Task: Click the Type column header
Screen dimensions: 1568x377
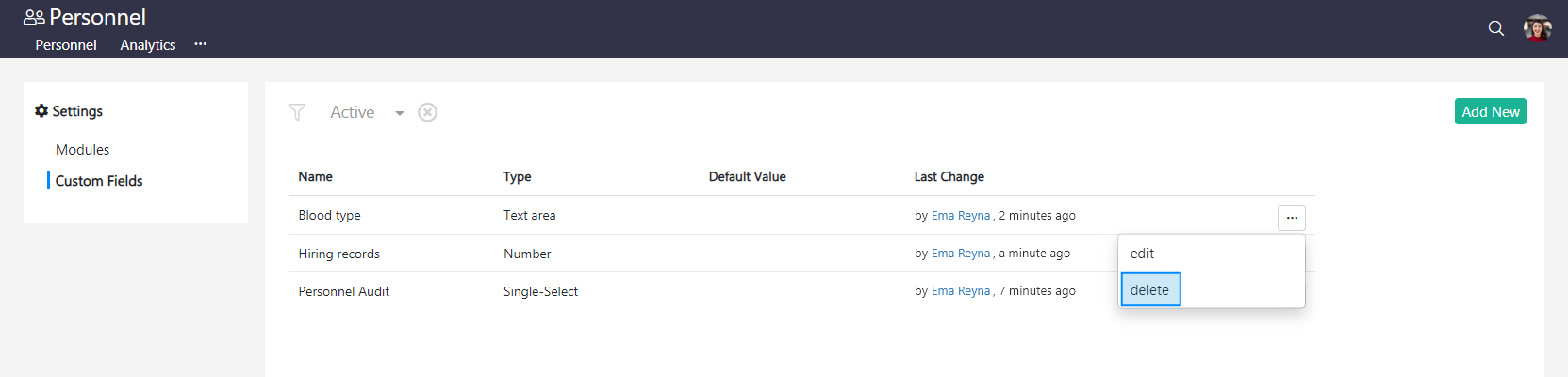Action: click(x=517, y=176)
